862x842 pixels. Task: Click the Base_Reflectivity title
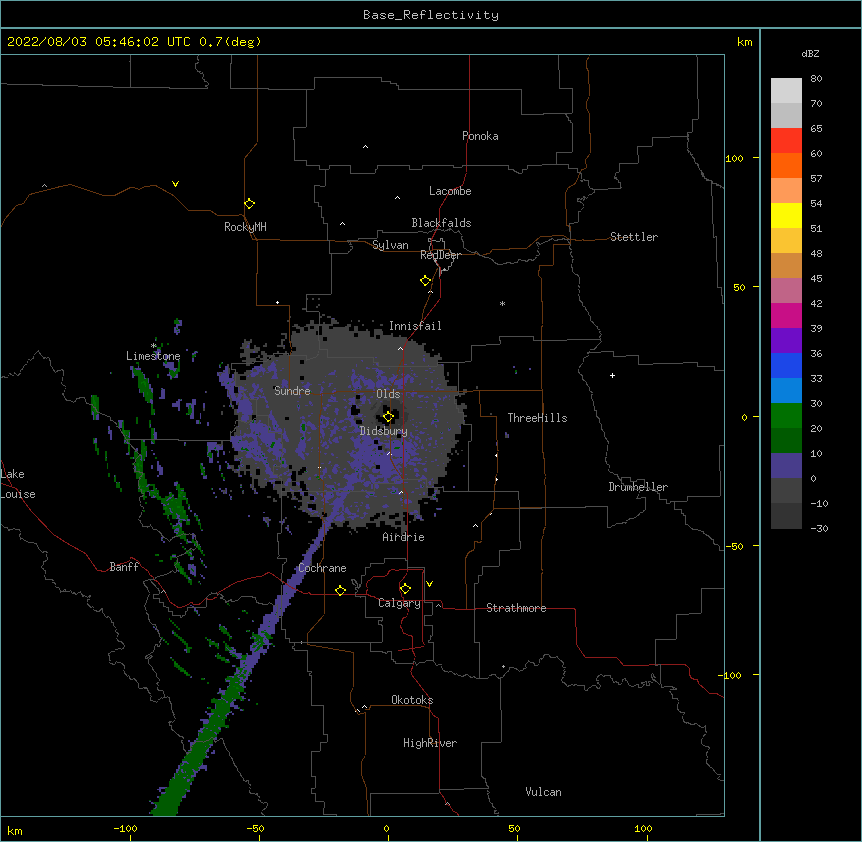pyautogui.click(x=431, y=15)
